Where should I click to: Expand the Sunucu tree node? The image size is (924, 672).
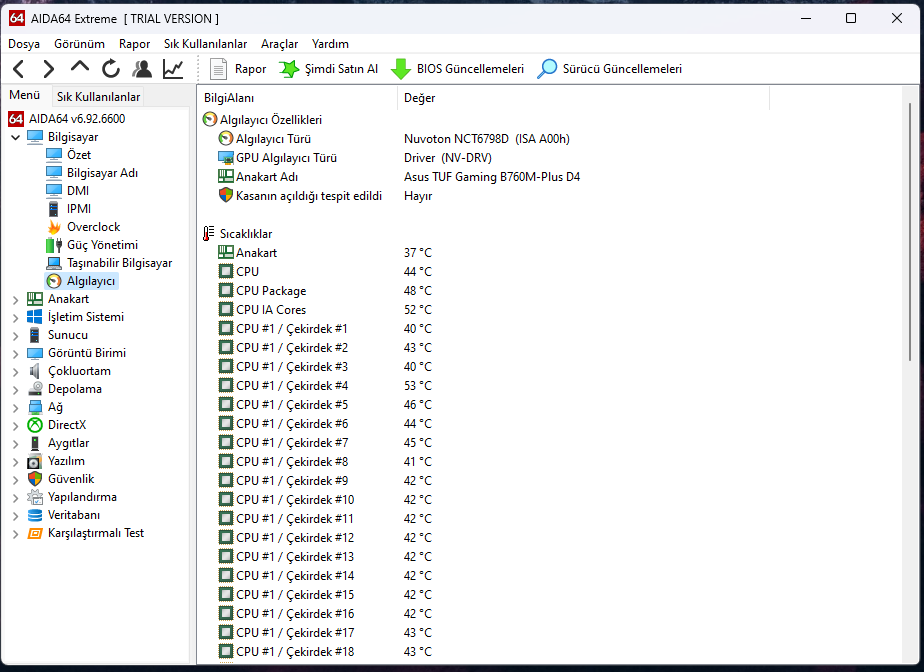(15, 335)
